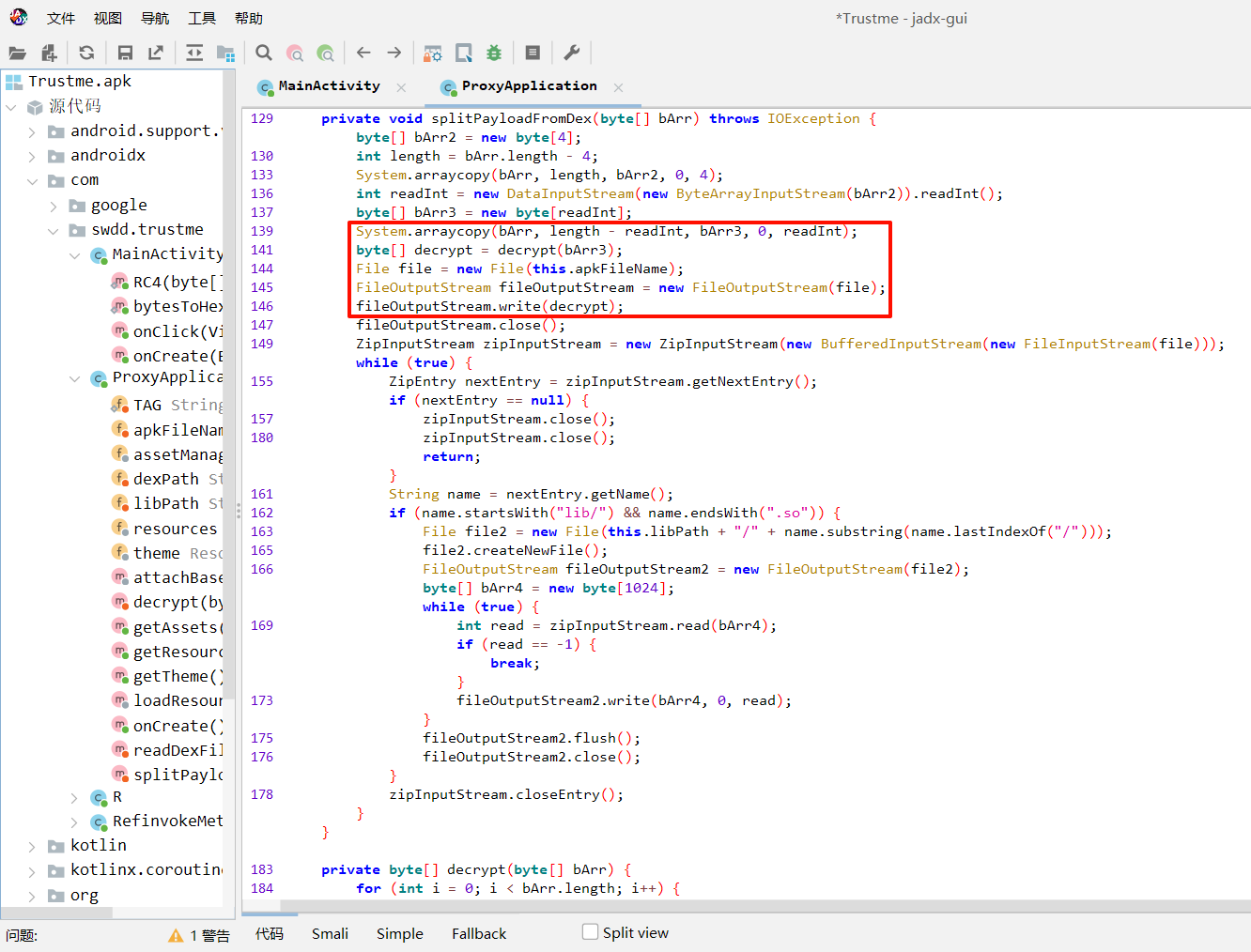Click the Add files toolbar icon
This screenshot has width=1251, height=952.
point(49,54)
